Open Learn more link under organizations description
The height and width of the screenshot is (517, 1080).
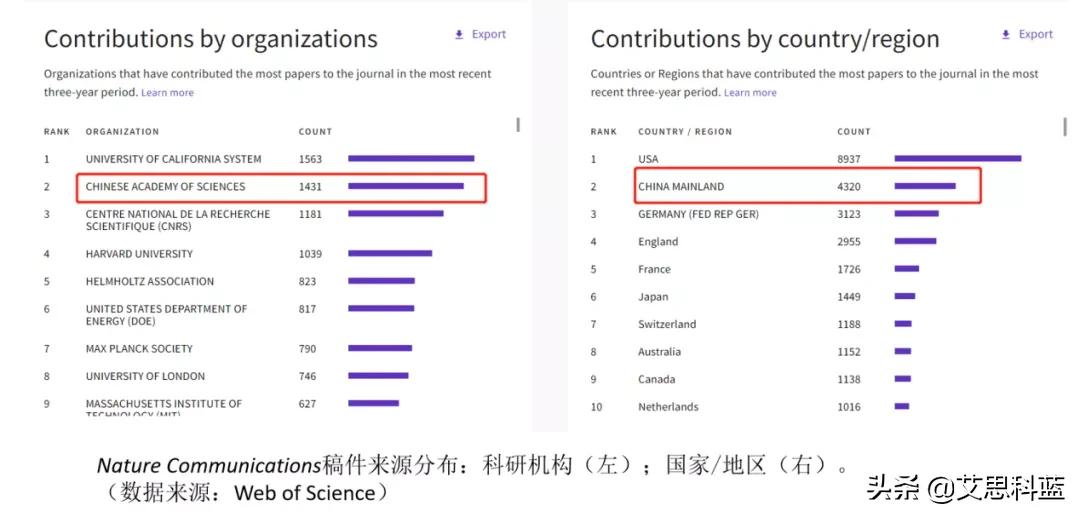(x=167, y=92)
